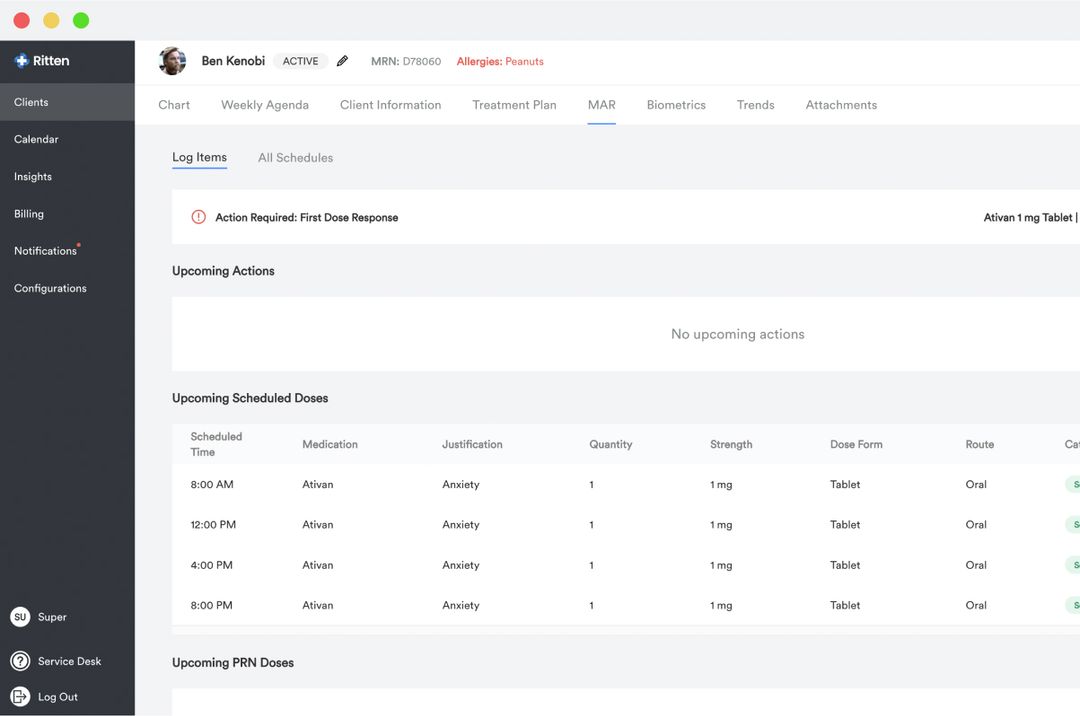Click Ben Kenobi's profile photo

point(172,61)
